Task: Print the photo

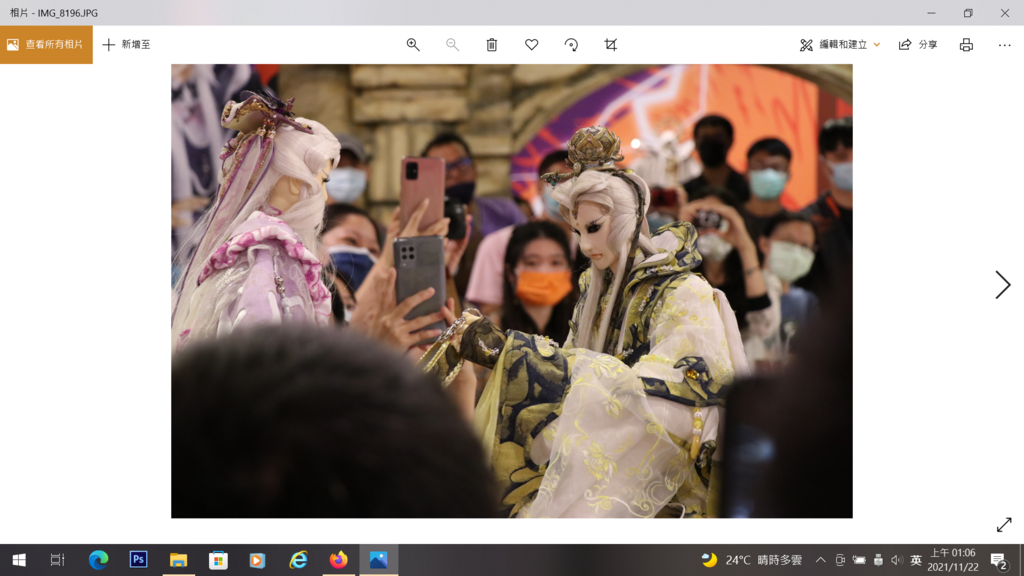Action: [966, 44]
